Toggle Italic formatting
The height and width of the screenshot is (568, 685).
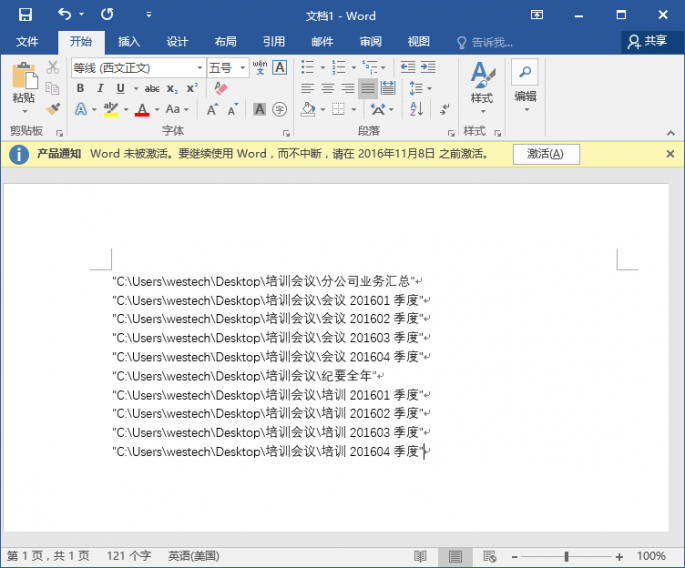pos(100,88)
